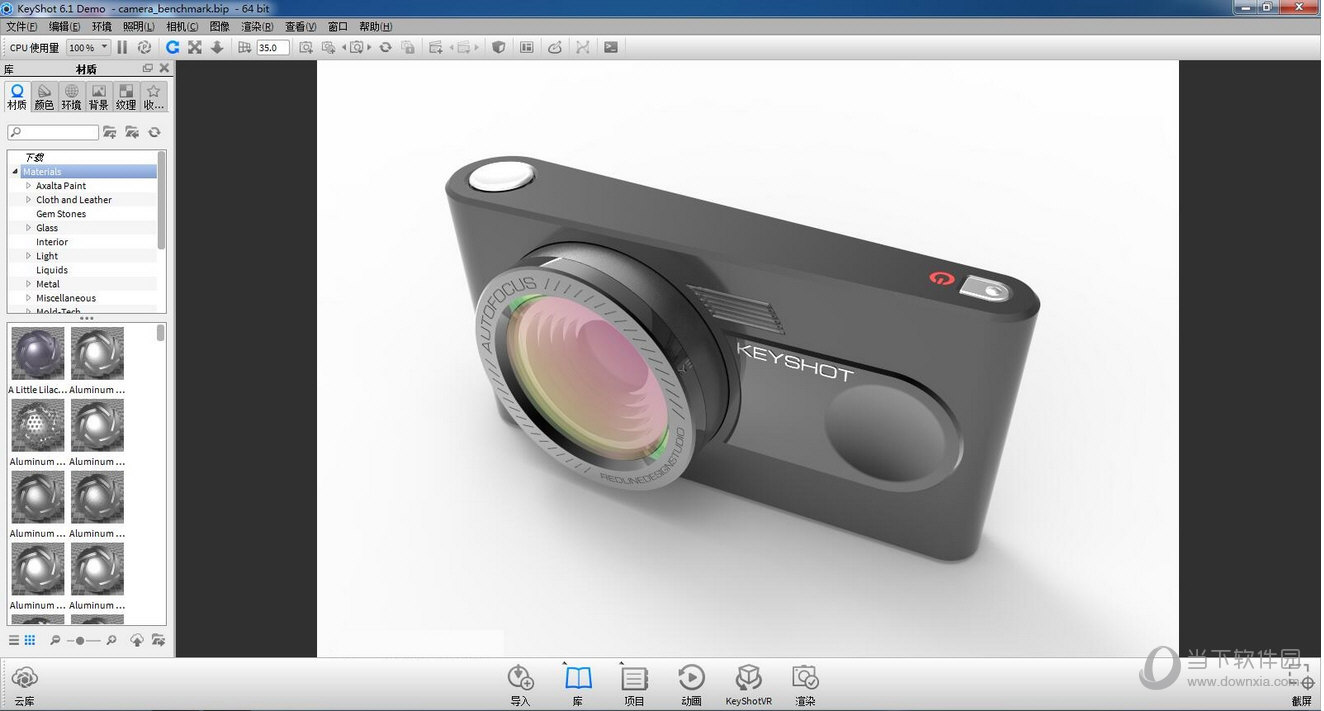The width and height of the screenshot is (1324, 711).
Task: Click inside the material search field
Action: (52, 131)
